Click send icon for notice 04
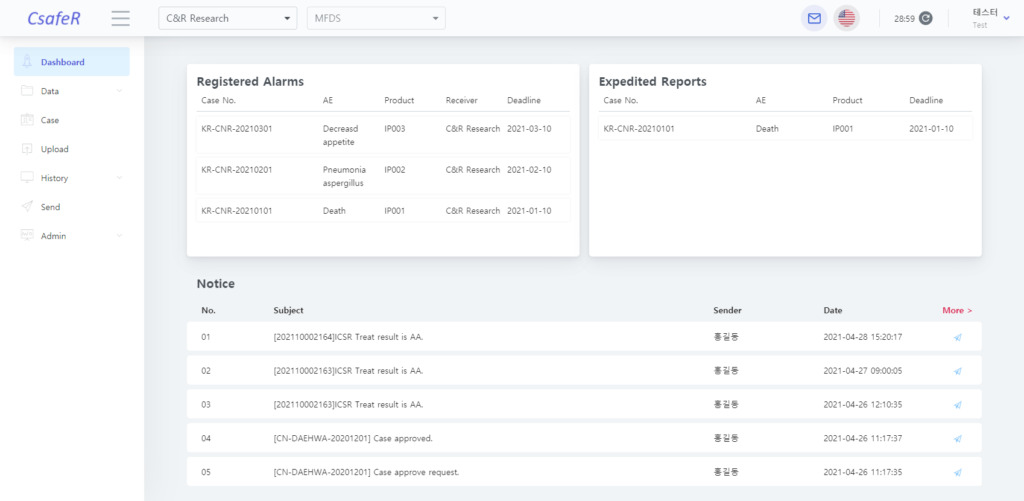The height and width of the screenshot is (501, 1024). (x=957, y=439)
